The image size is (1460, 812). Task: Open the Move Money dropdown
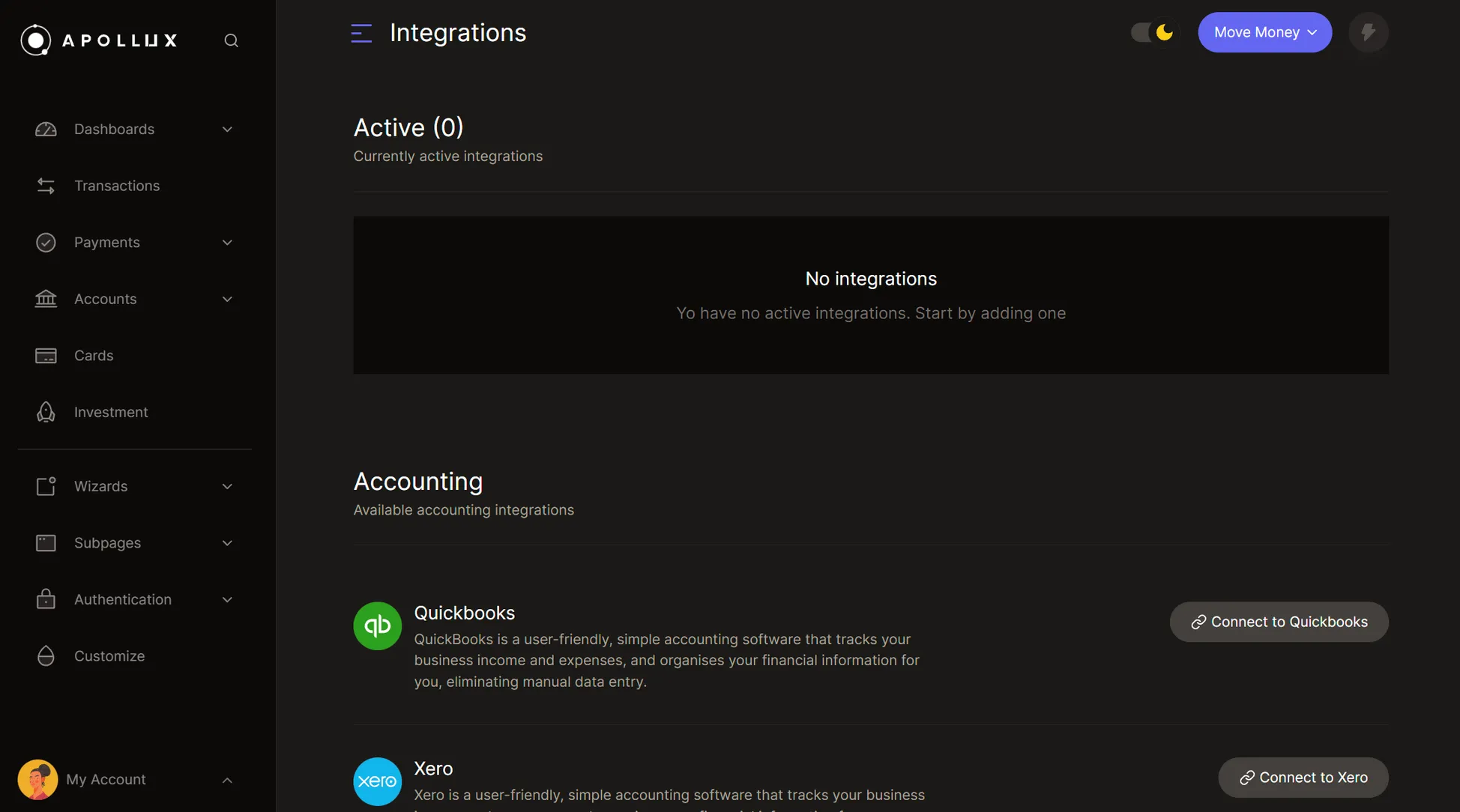coord(1265,32)
